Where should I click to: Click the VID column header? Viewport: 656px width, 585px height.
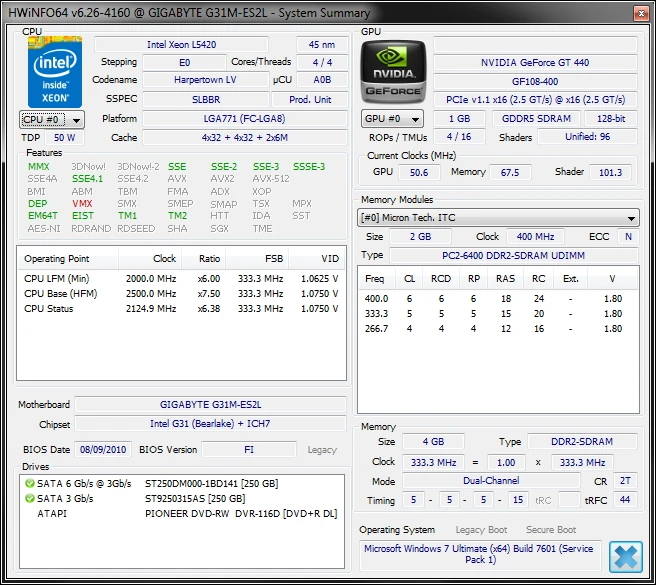tap(317, 259)
